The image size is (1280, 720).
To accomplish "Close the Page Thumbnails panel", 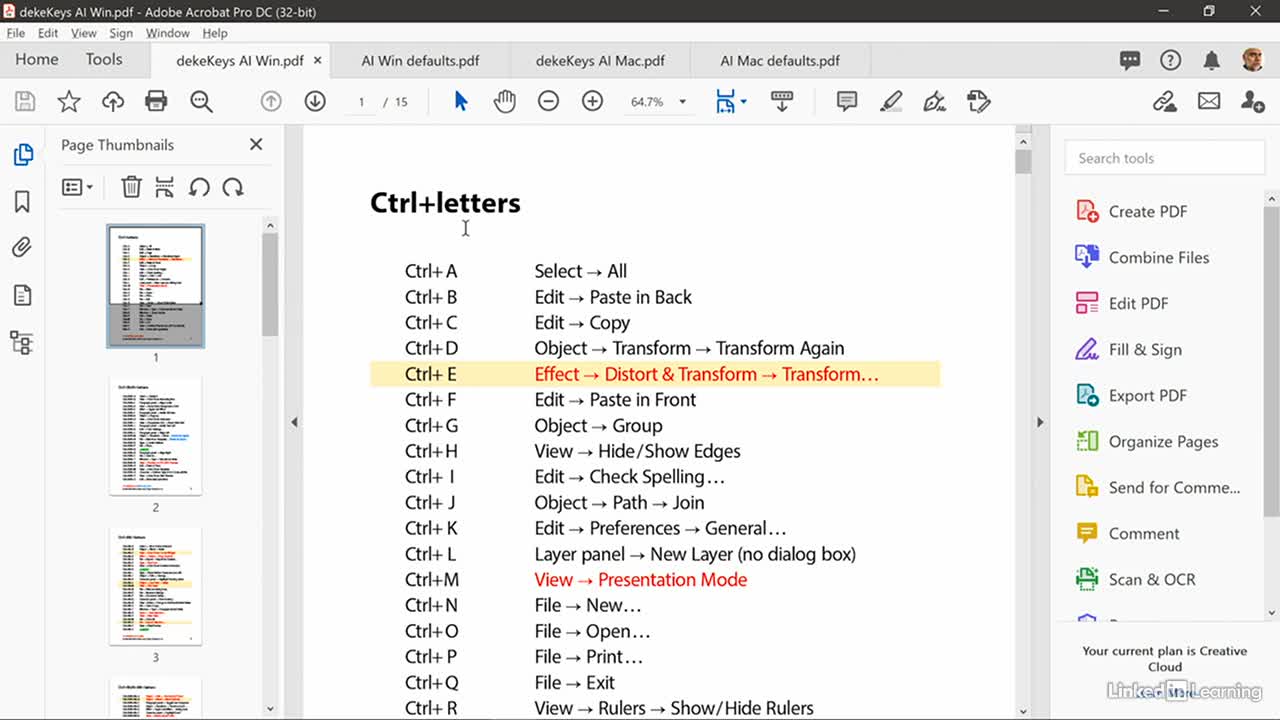I will coord(256,145).
